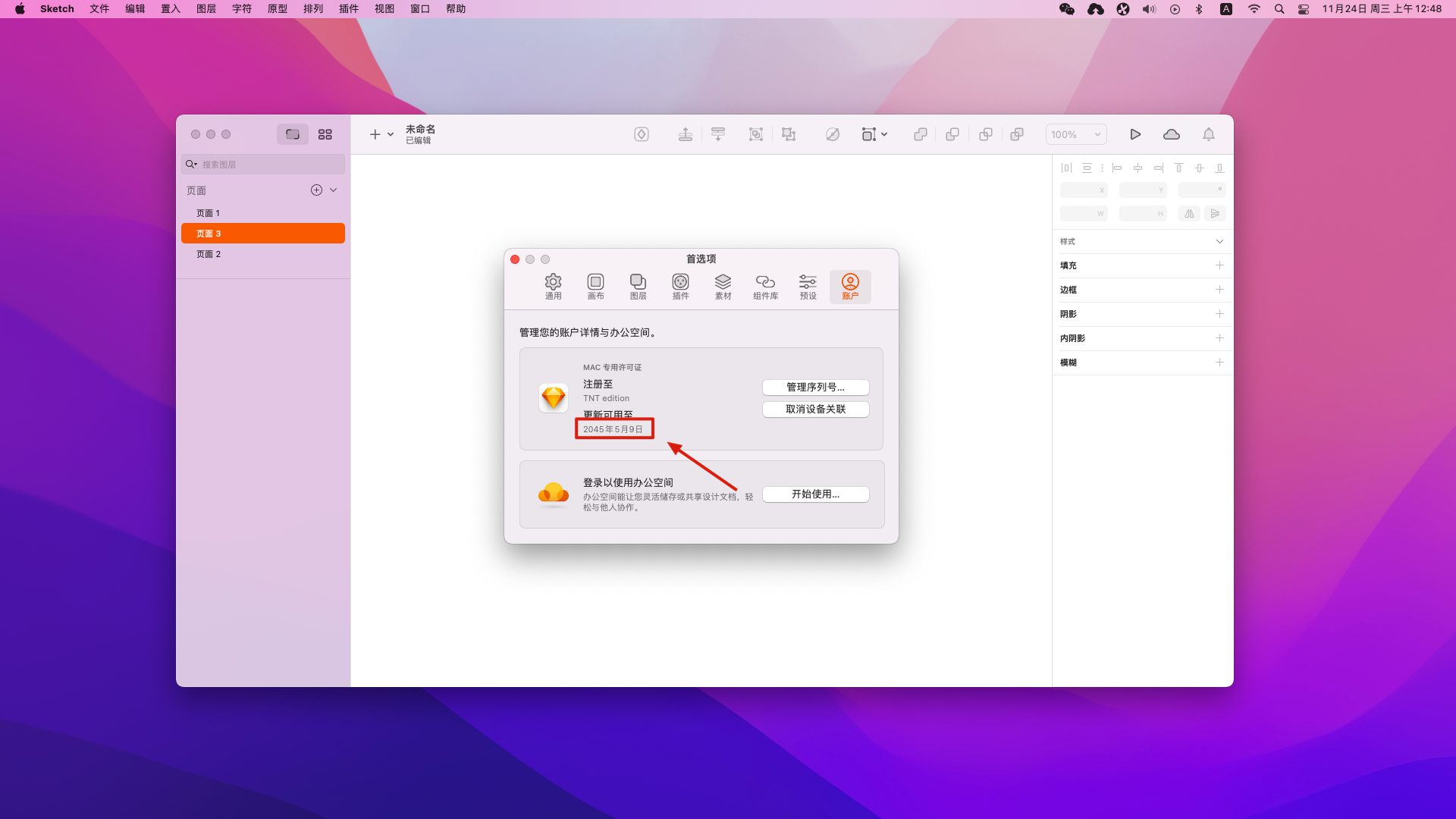Open the 画布 canvas preferences tab
Image resolution: width=1456 pixels, height=819 pixels.
[595, 287]
